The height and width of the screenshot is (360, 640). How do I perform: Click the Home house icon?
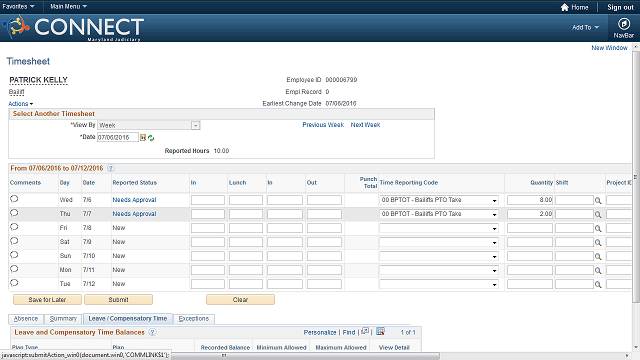(564, 7)
